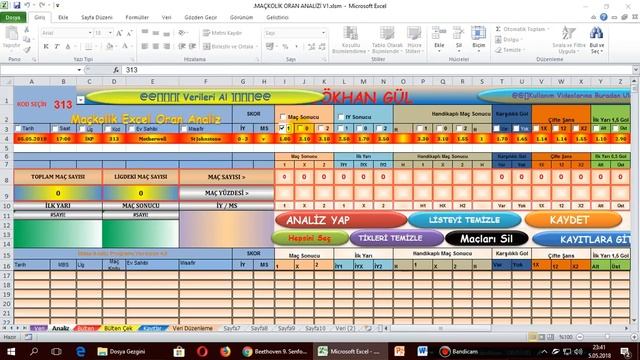
Task: Click the AutoSum (Otomatik Toplam) sigma icon
Action: click(x=498, y=29)
